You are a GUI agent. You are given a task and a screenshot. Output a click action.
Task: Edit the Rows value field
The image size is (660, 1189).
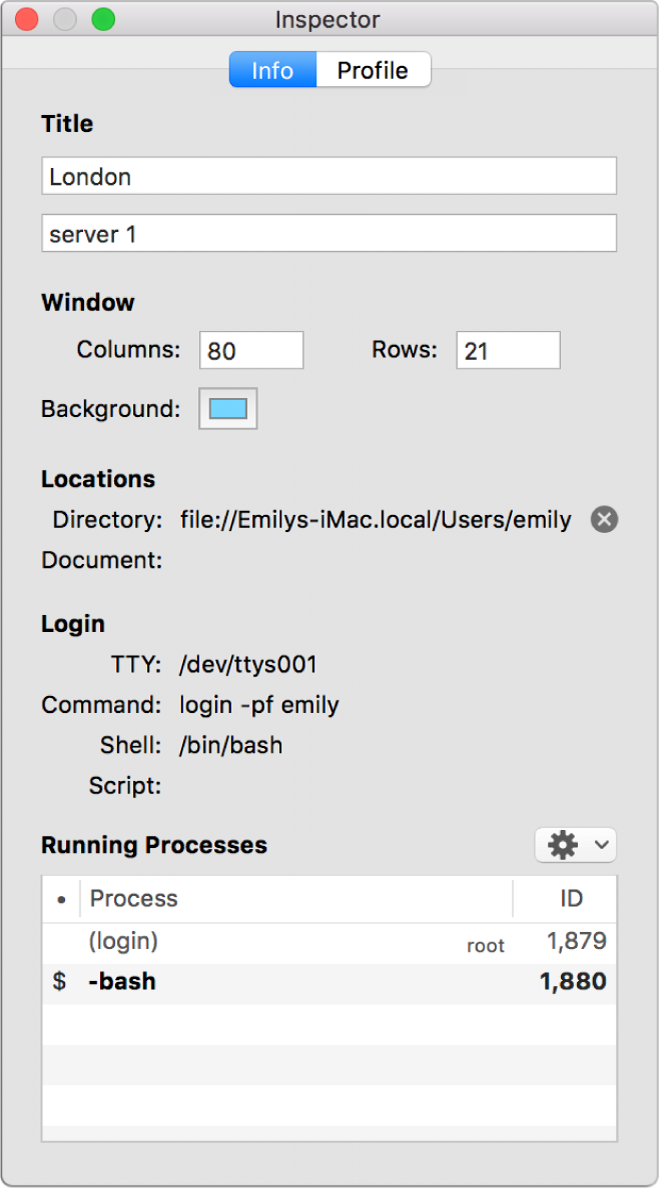pyautogui.click(x=508, y=351)
